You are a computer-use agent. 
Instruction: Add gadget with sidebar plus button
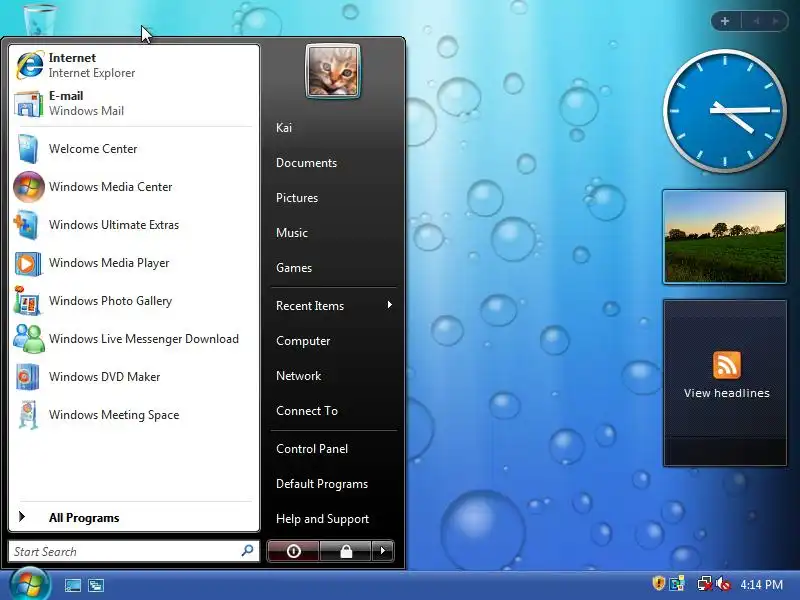pyautogui.click(x=725, y=21)
